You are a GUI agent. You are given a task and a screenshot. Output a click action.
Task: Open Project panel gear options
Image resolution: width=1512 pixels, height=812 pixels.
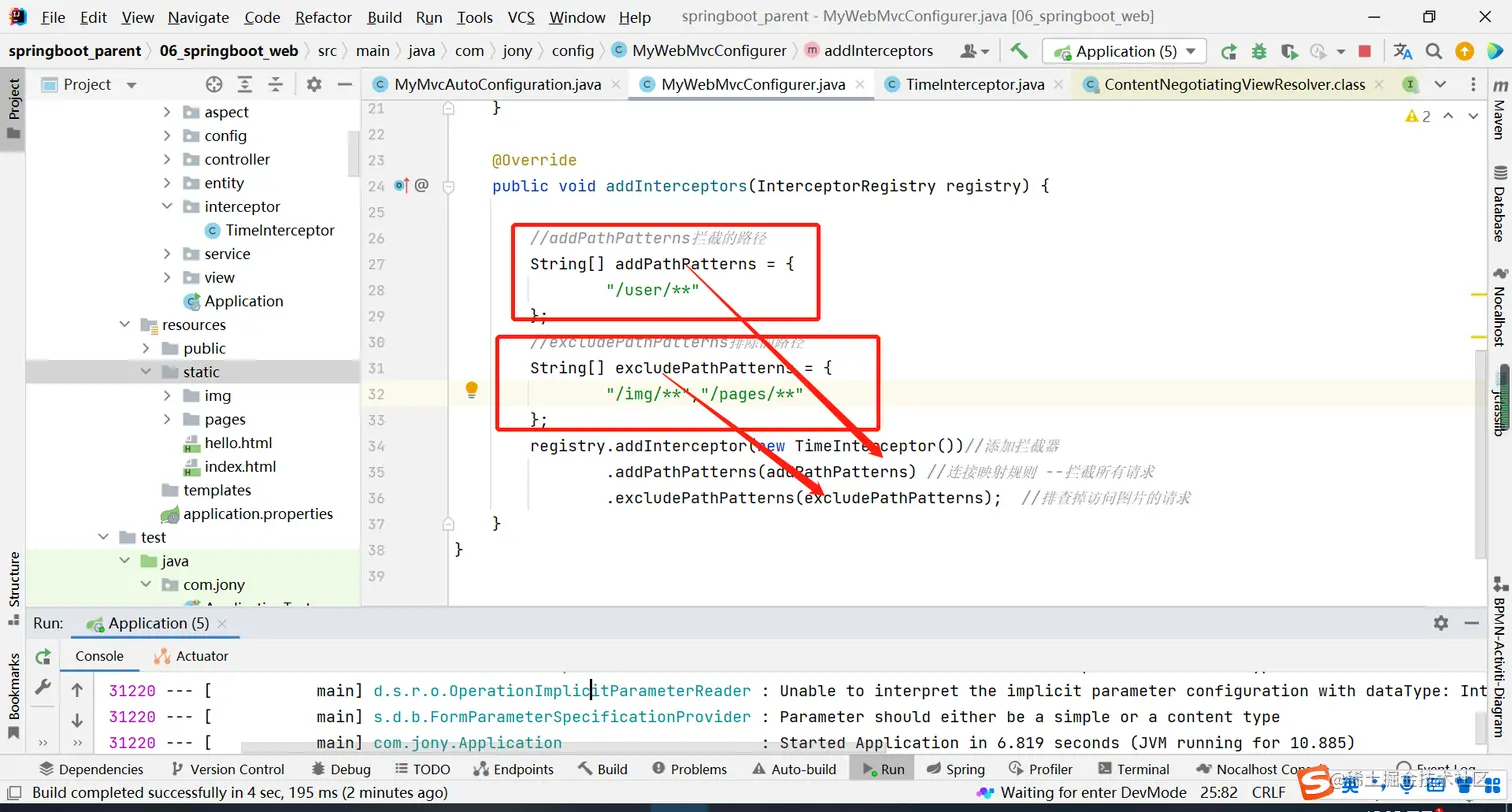tap(314, 85)
